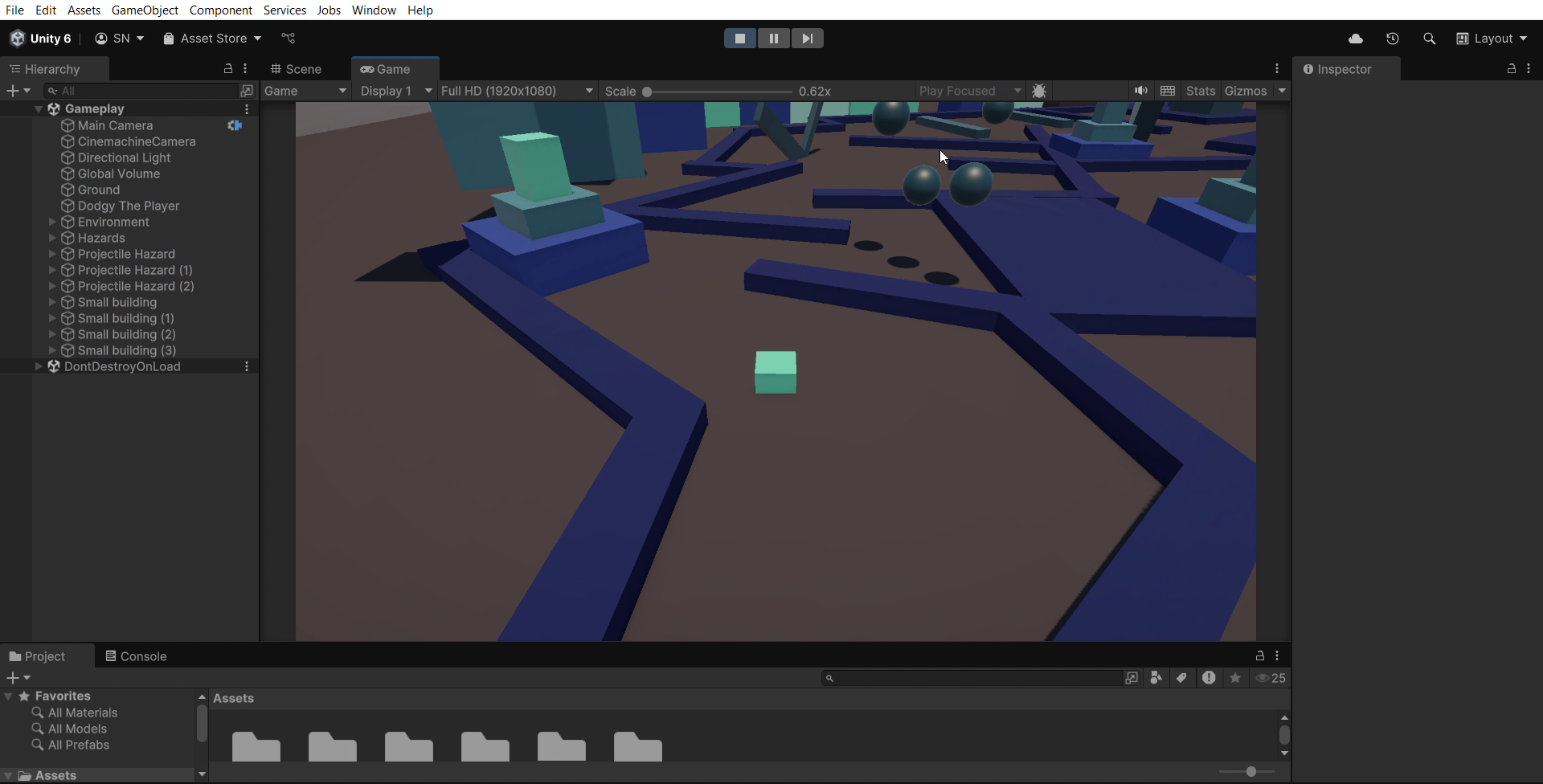Screen dimensions: 1543x784
Task: Open the Display 1 dropdown
Action: point(396,91)
